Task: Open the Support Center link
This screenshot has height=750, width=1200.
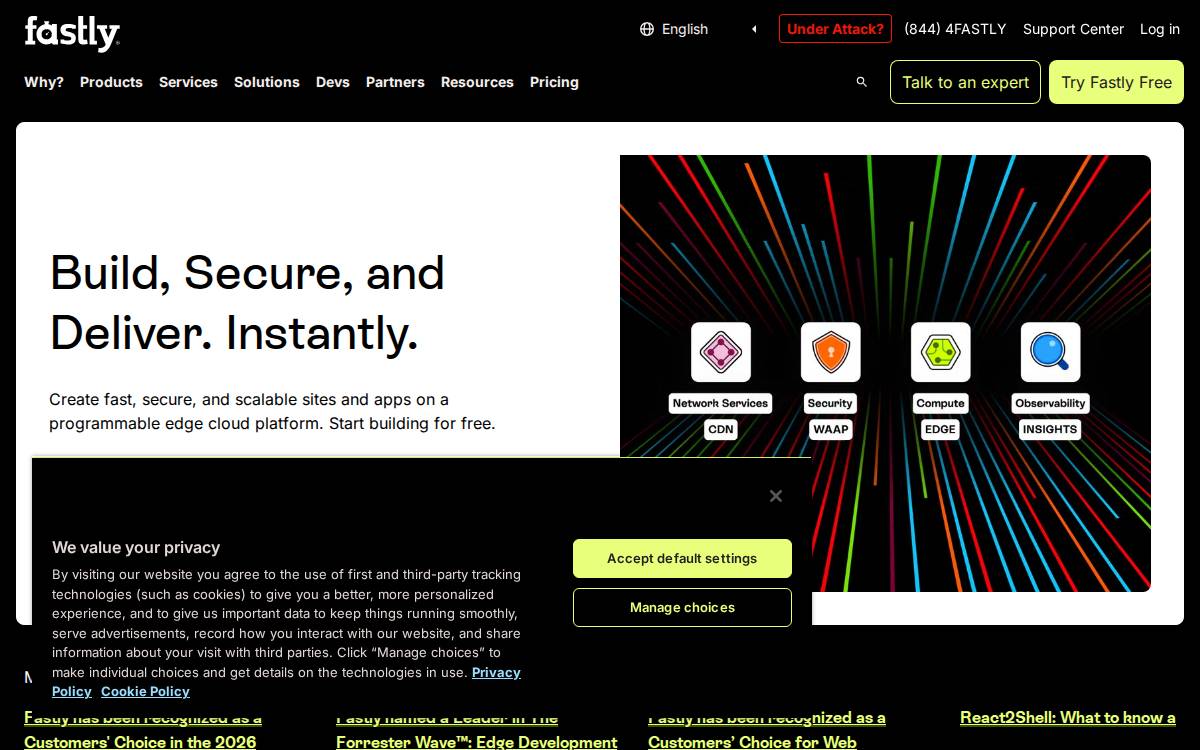Action: pos(1073,29)
